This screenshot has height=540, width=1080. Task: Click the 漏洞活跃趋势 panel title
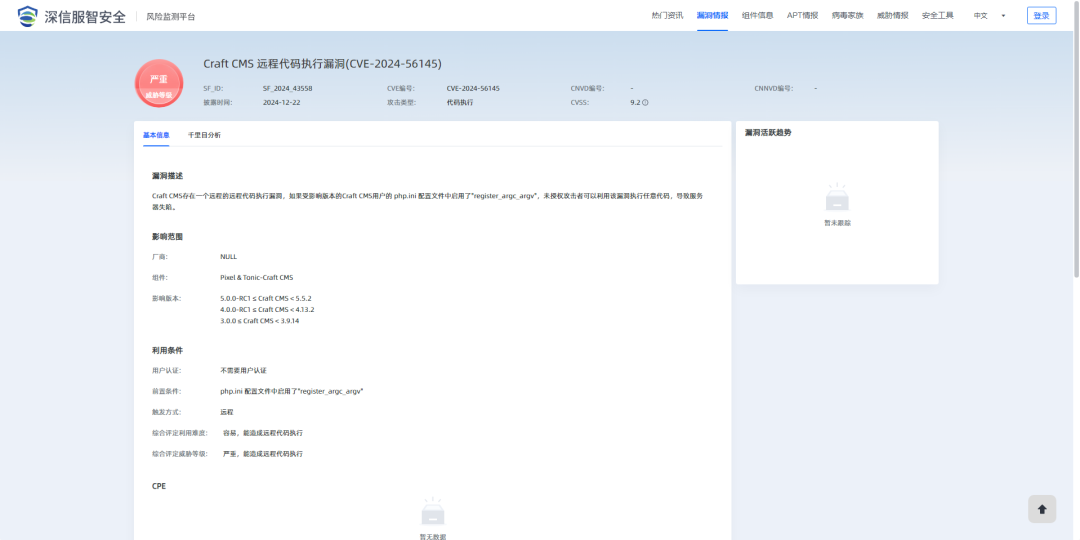pyautogui.click(x=768, y=132)
